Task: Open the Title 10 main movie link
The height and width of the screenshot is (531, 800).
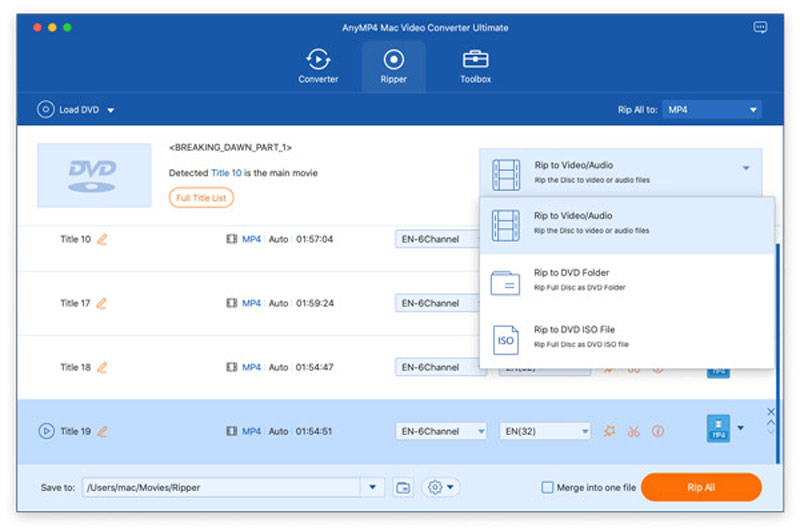Action: point(226,173)
